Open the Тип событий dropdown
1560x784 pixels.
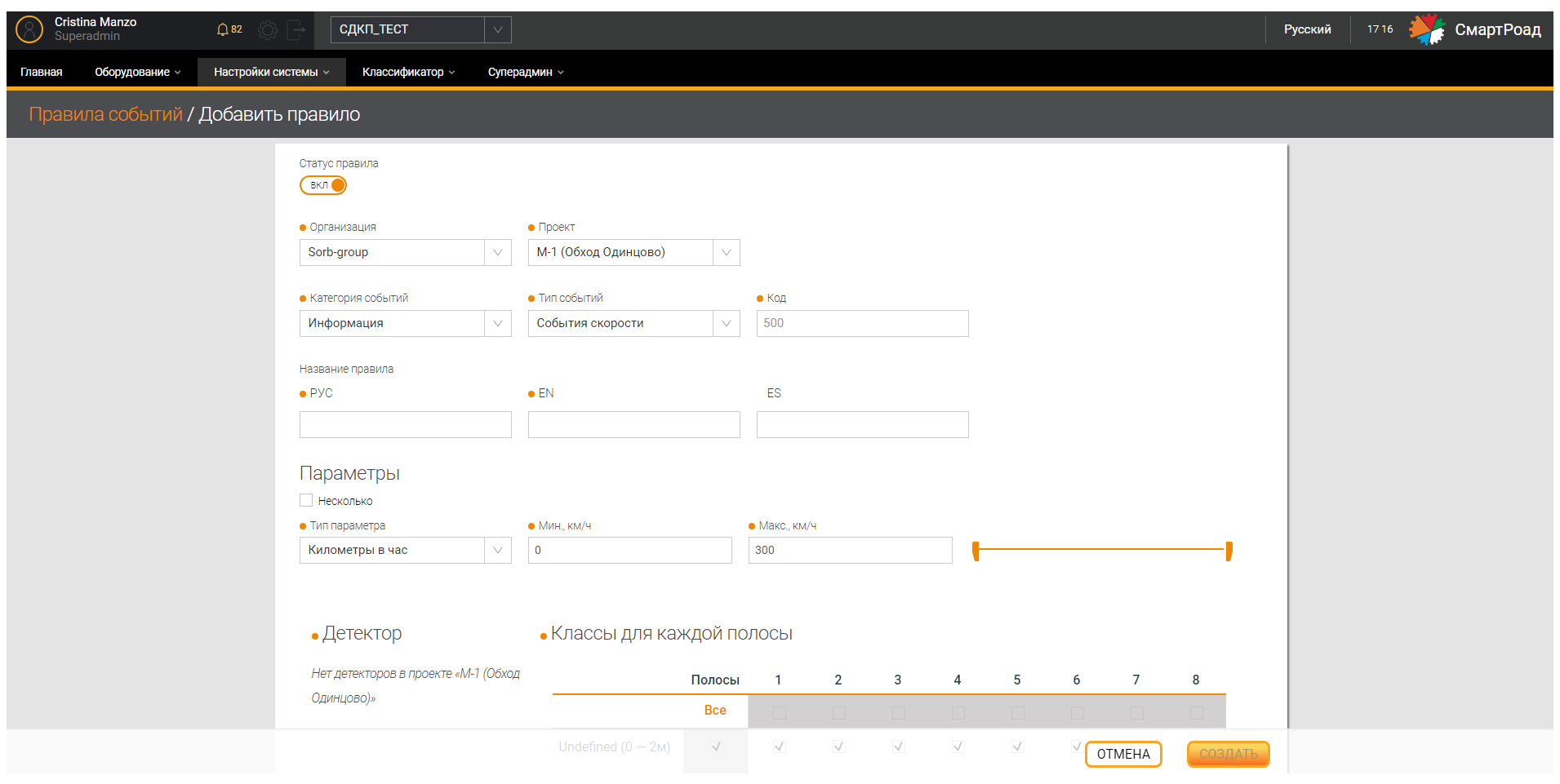point(634,323)
